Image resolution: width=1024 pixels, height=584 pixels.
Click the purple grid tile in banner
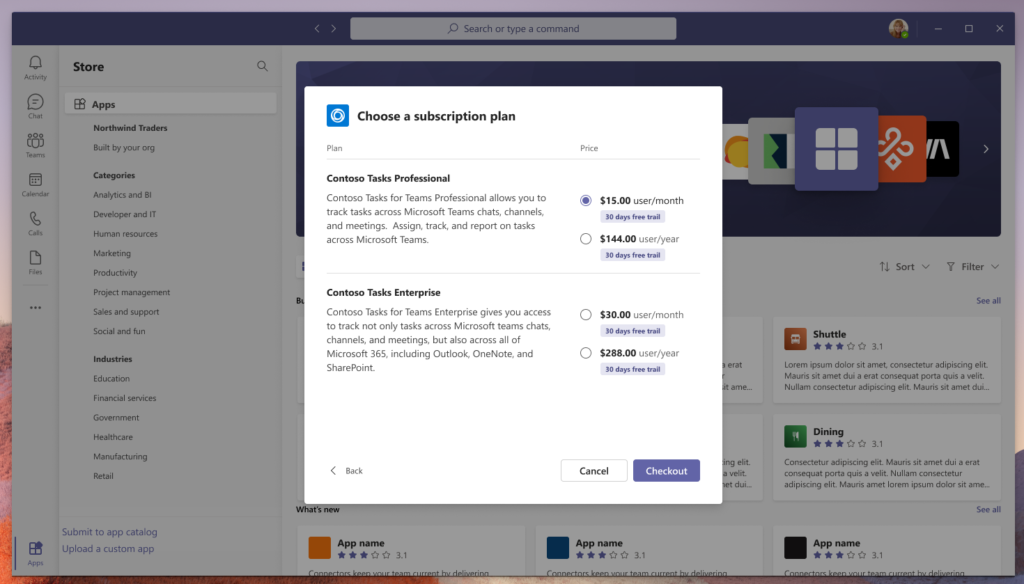pyautogui.click(x=836, y=149)
